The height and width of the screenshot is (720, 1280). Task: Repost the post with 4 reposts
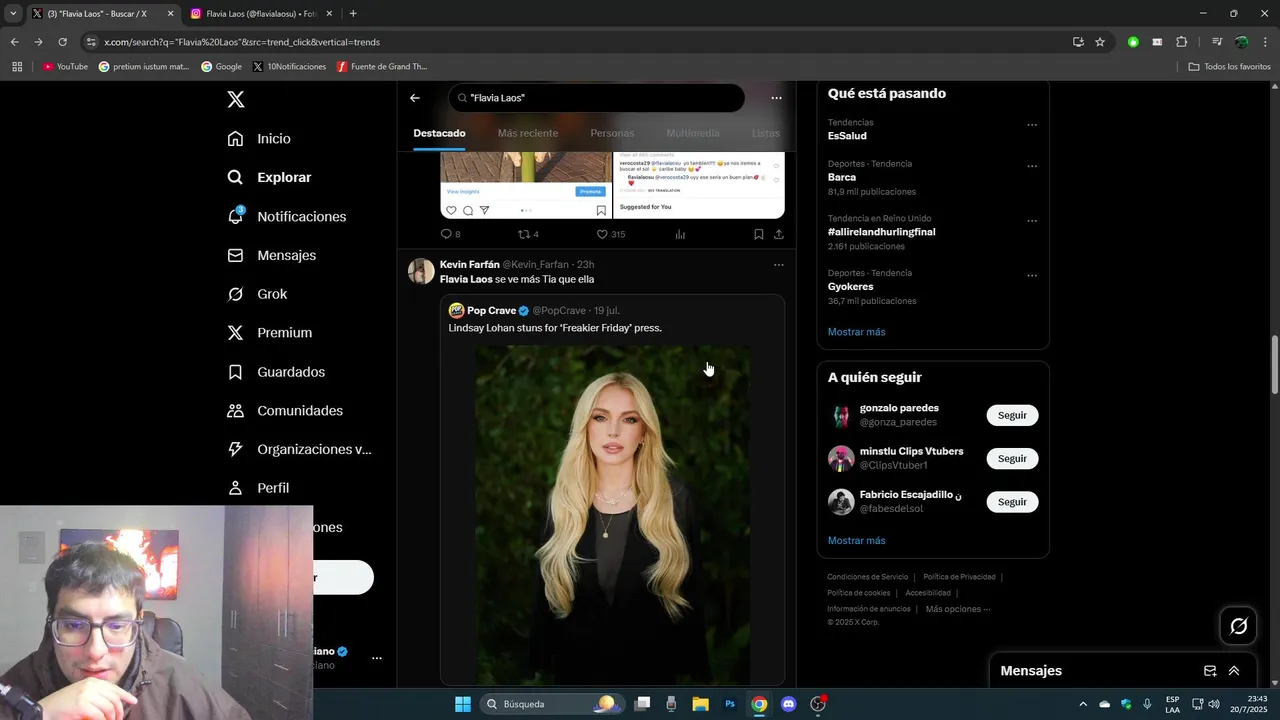(528, 234)
